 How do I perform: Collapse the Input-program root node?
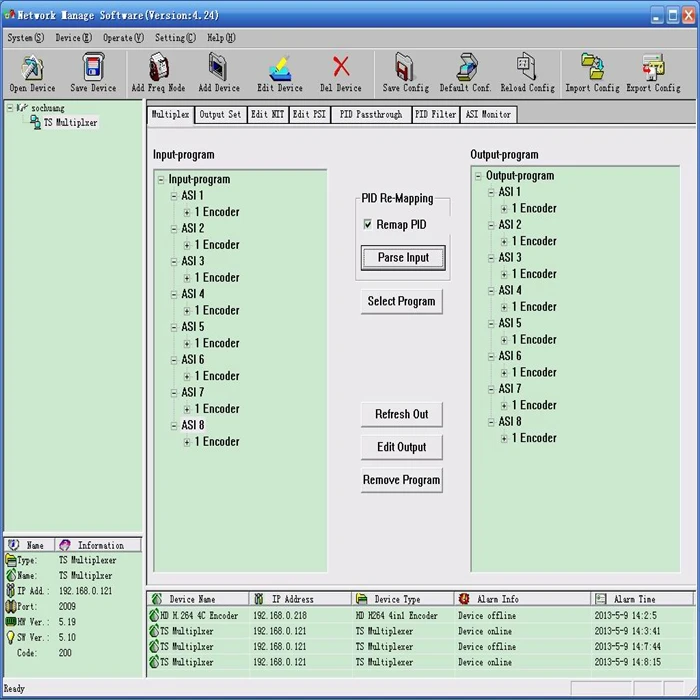[161, 180]
